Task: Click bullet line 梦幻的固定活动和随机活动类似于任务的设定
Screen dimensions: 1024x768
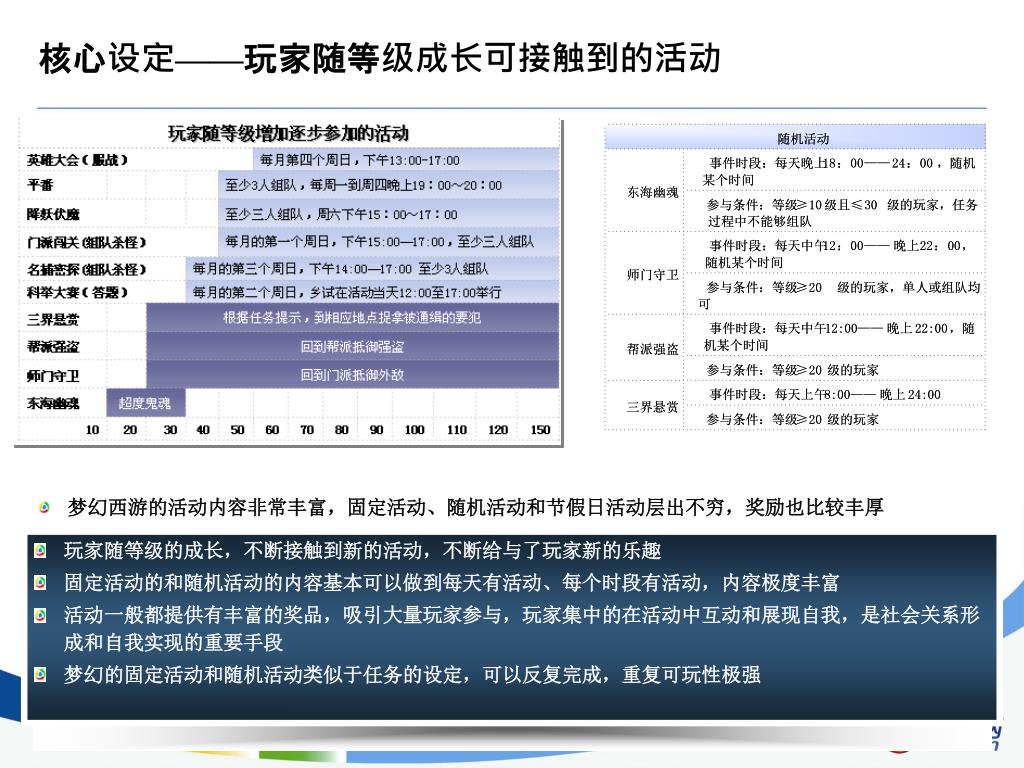Action: pyautogui.click(x=412, y=674)
